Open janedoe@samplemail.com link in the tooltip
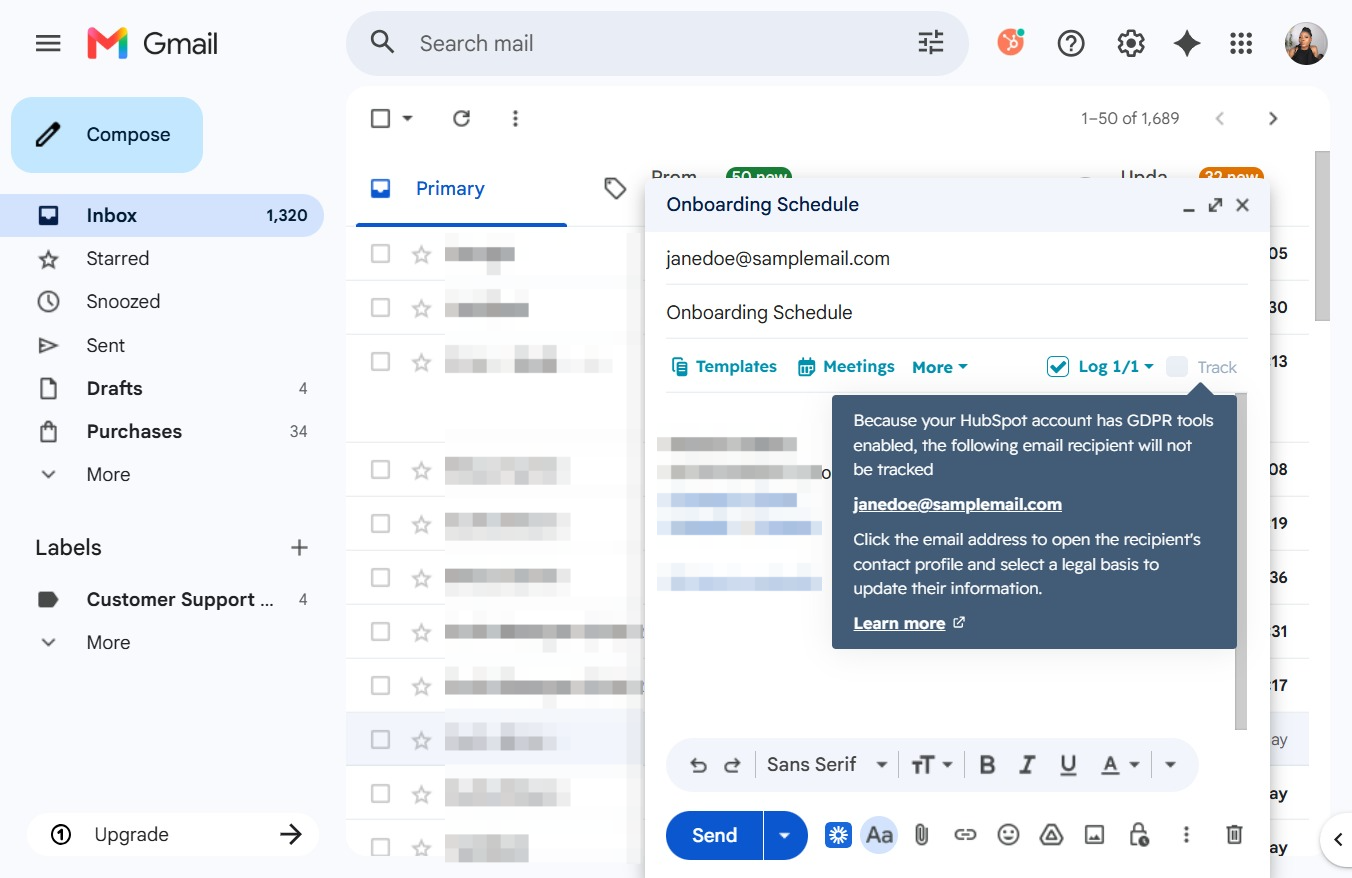The image size is (1352, 878). pyautogui.click(x=957, y=505)
